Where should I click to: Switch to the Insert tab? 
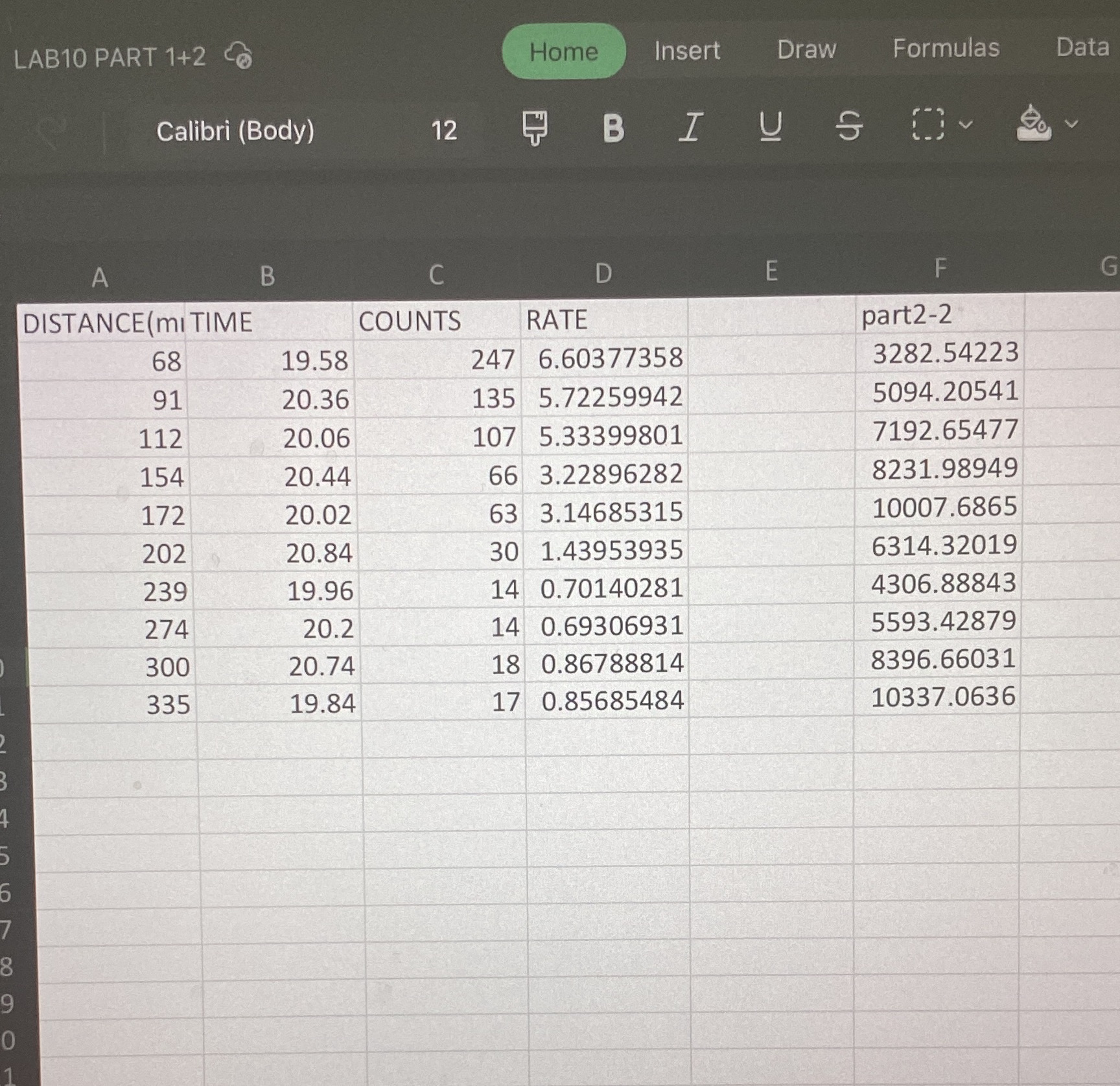(x=686, y=51)
